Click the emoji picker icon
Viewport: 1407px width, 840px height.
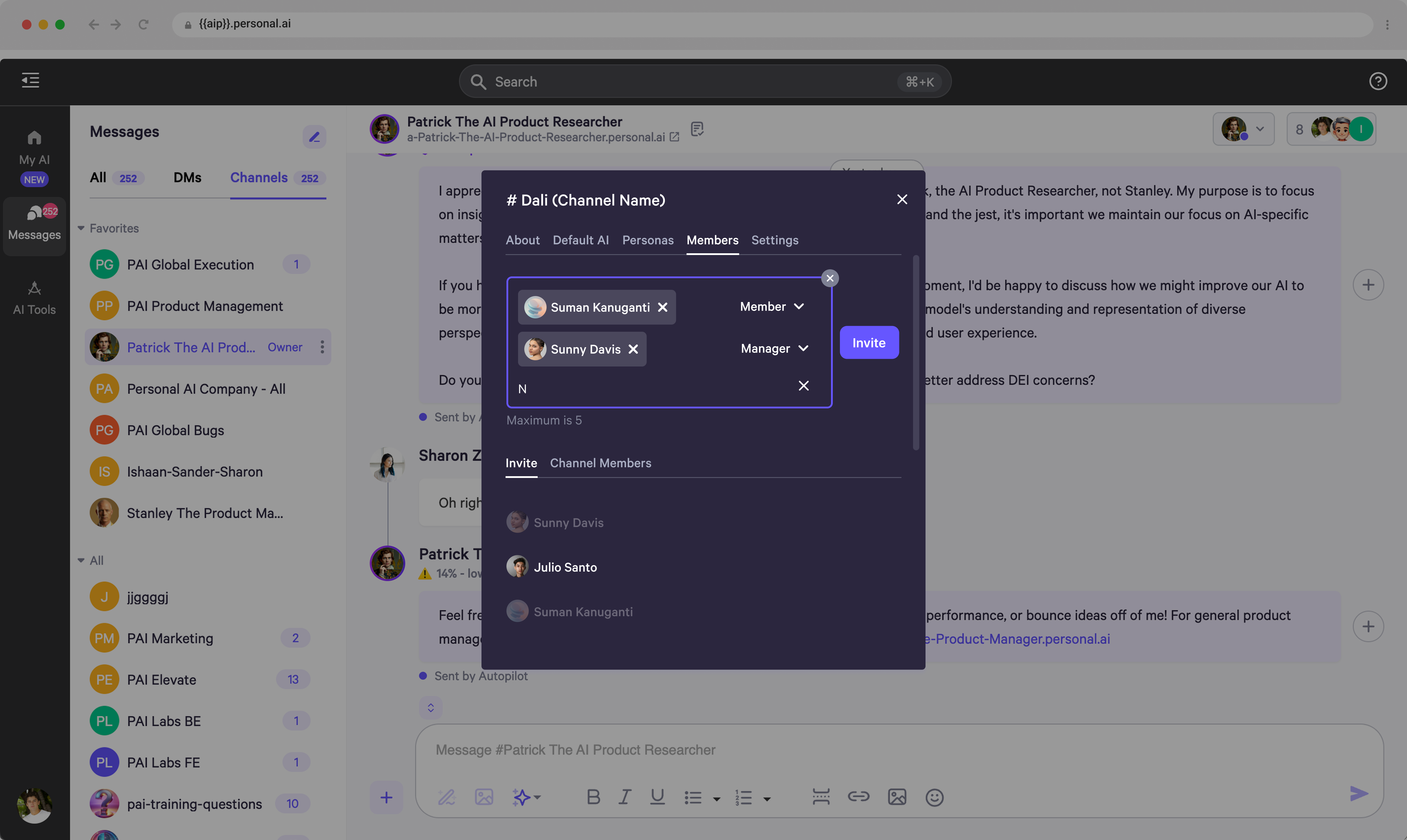[x=934, y=797]
